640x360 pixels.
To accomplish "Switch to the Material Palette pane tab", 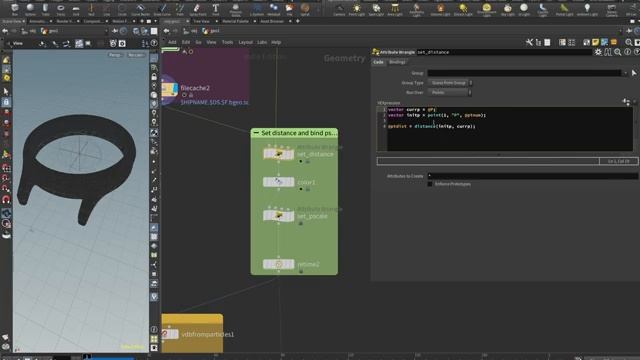I will 236,21.
